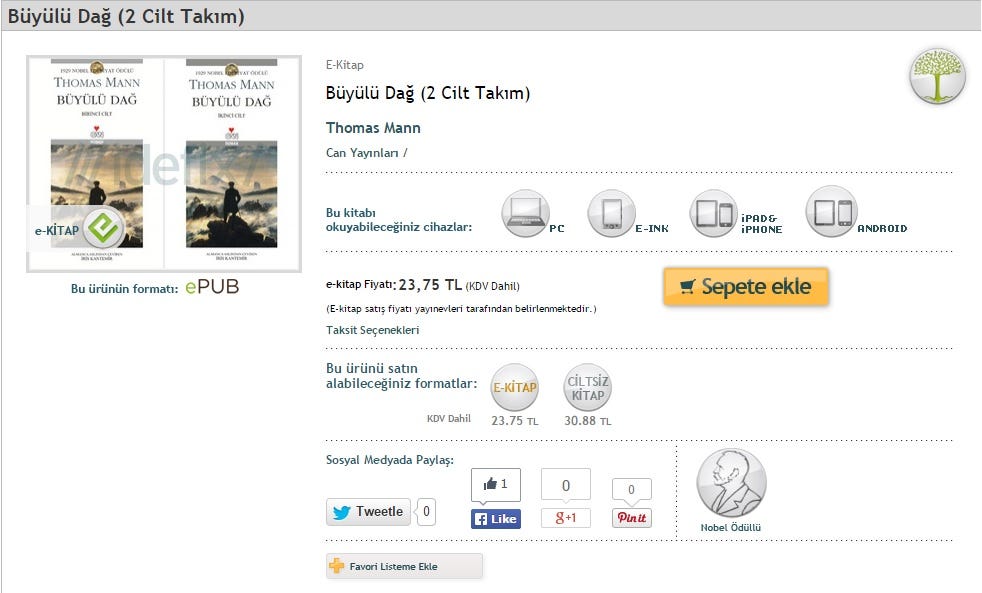982x593 pixels.
Task: Click the ePUB format logo
Action: pyautogui.click(x=212, y=287)
